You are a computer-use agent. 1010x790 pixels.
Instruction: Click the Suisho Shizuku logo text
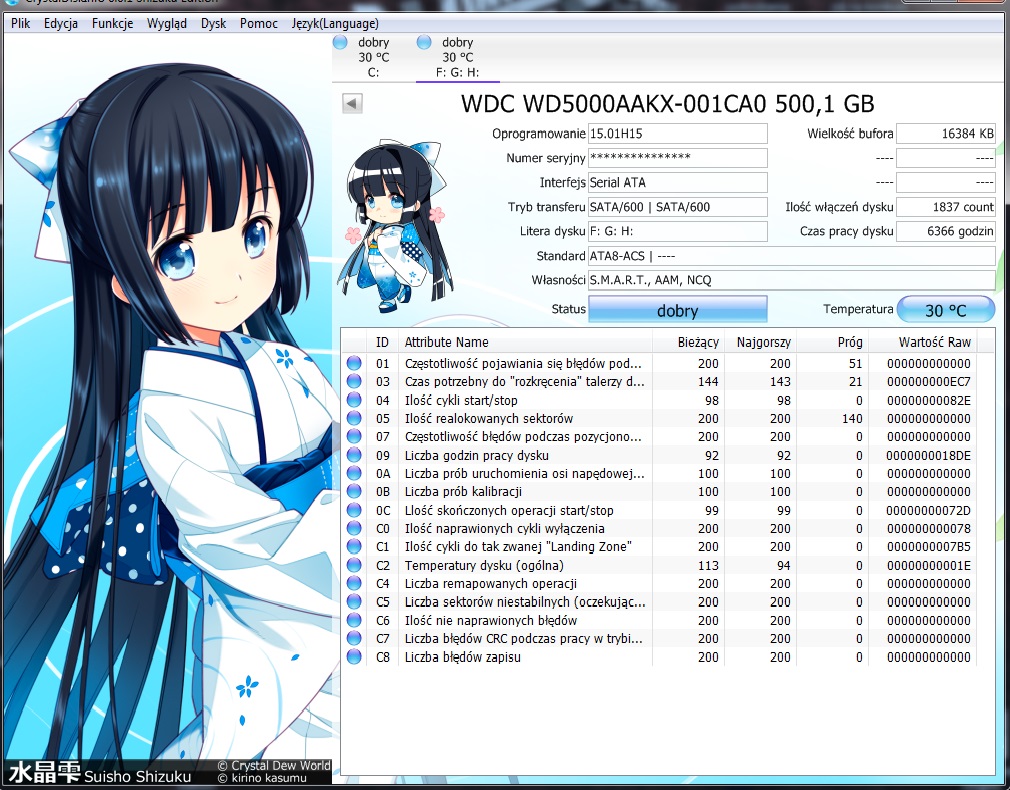(100, 773)
